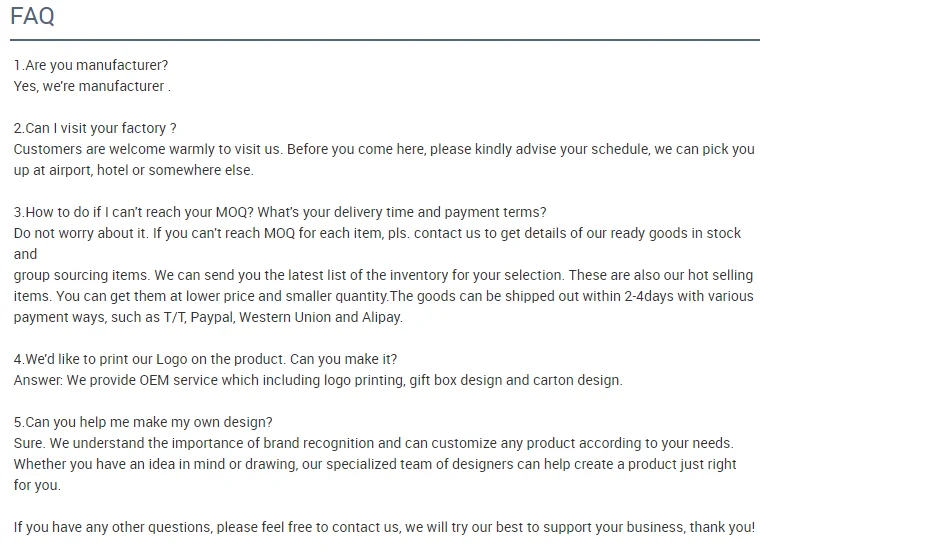Click the standalone word "and" line

tap(25, 254)
